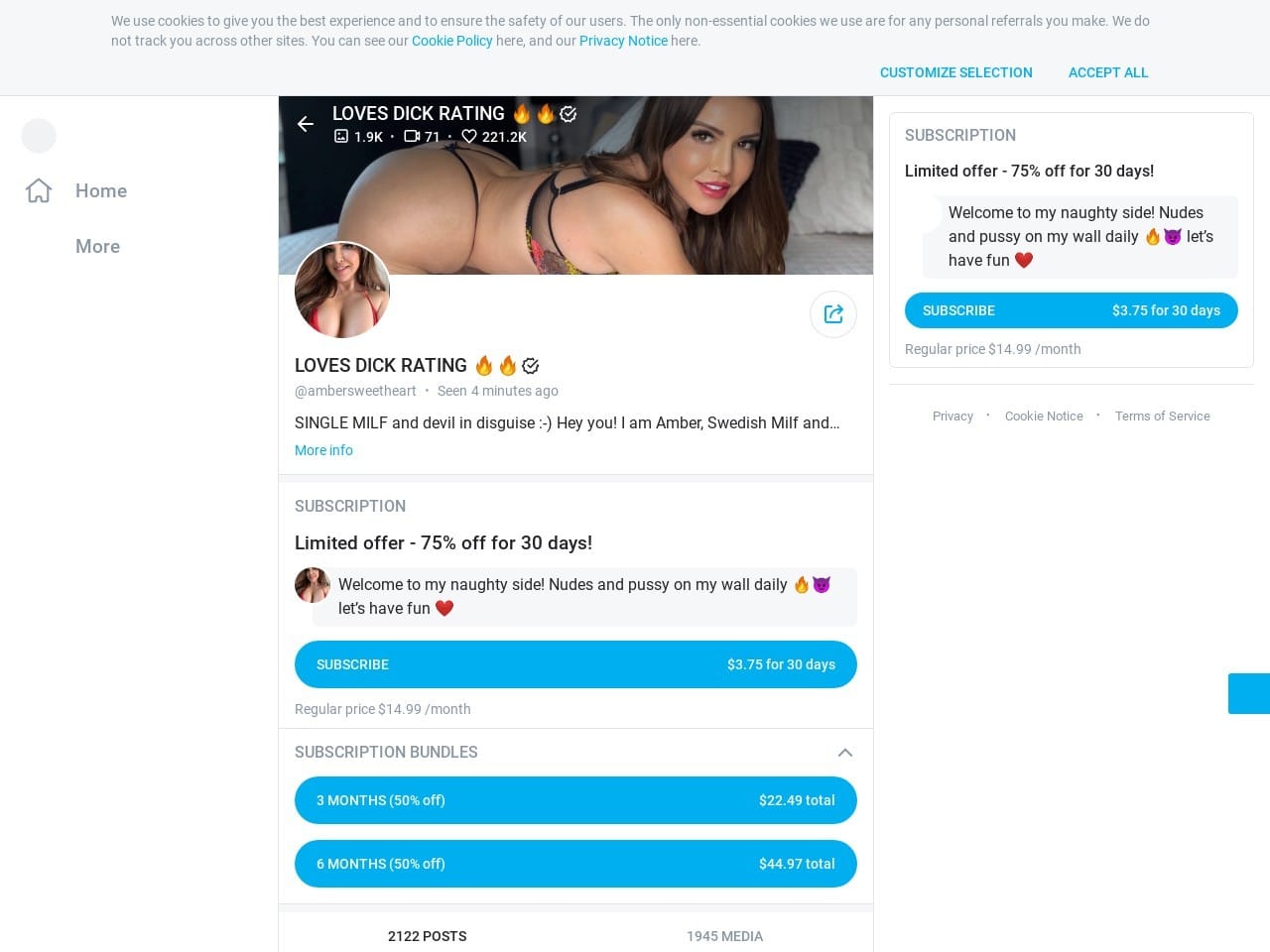This screenshot has height=952, width=1270.
Task: Click the round profile avatar photo
Action: (x=342, y=291)
